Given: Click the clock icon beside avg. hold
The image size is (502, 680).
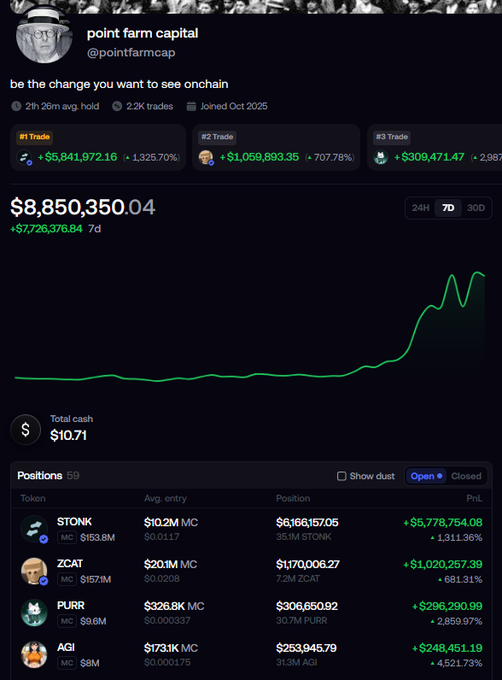Looking at the screenshot, I should tap(16, 106).
